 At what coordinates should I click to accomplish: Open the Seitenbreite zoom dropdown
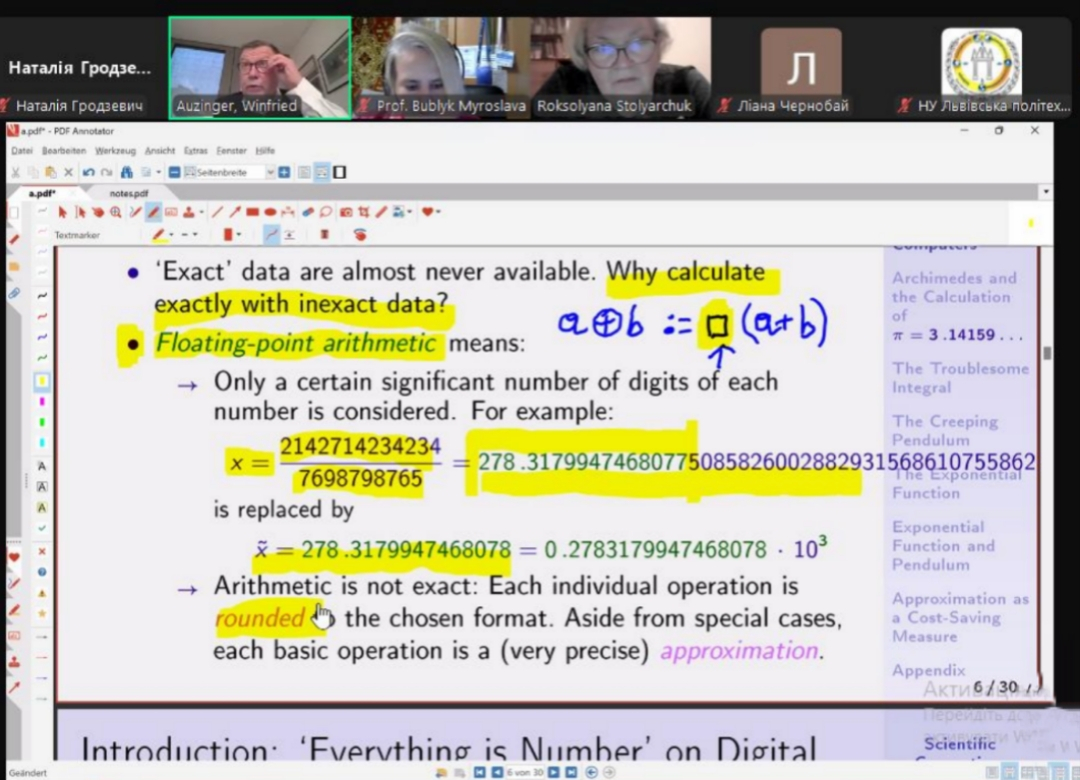coord(270,172)
